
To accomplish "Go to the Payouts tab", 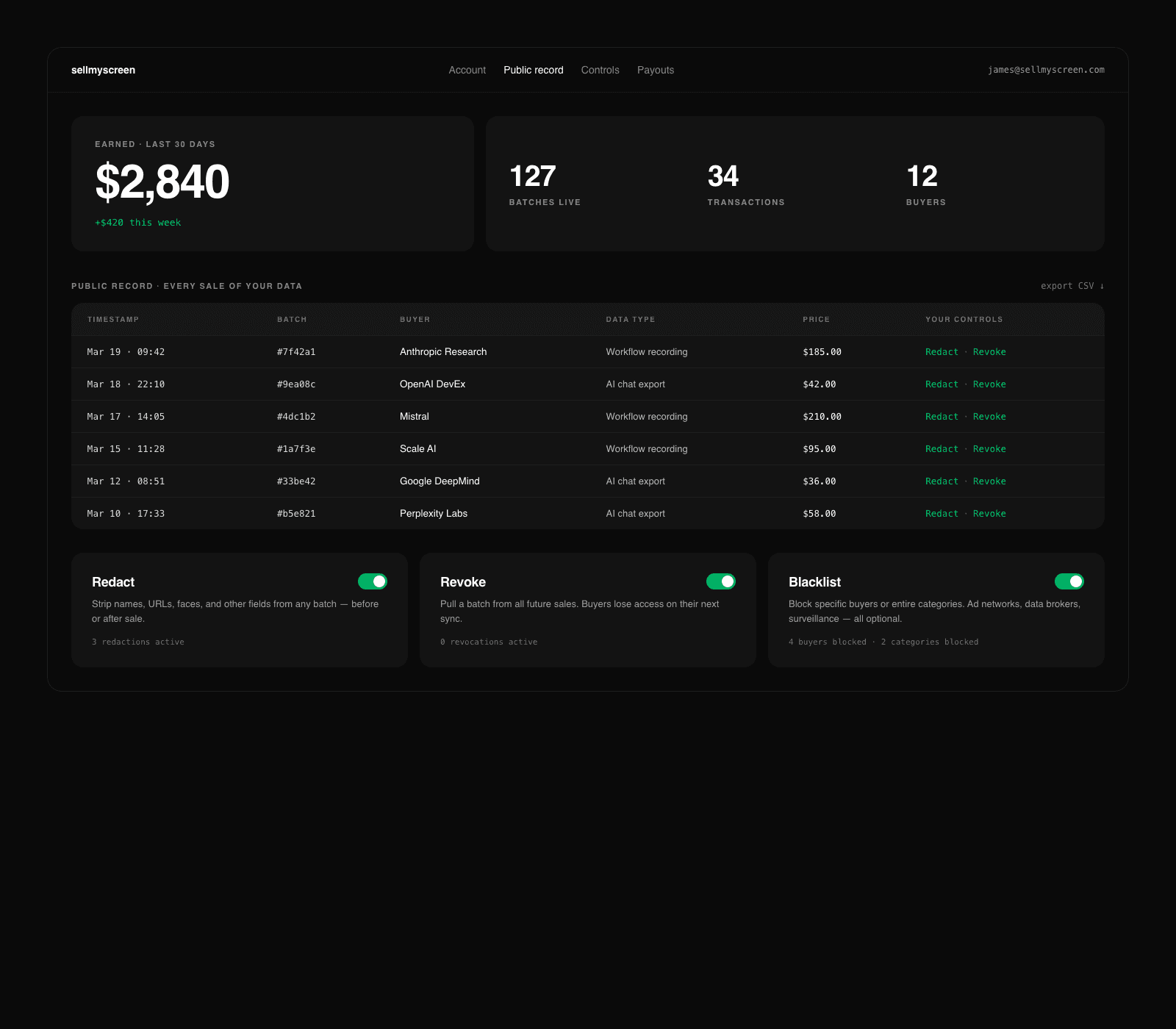I will tap(656, 70).
